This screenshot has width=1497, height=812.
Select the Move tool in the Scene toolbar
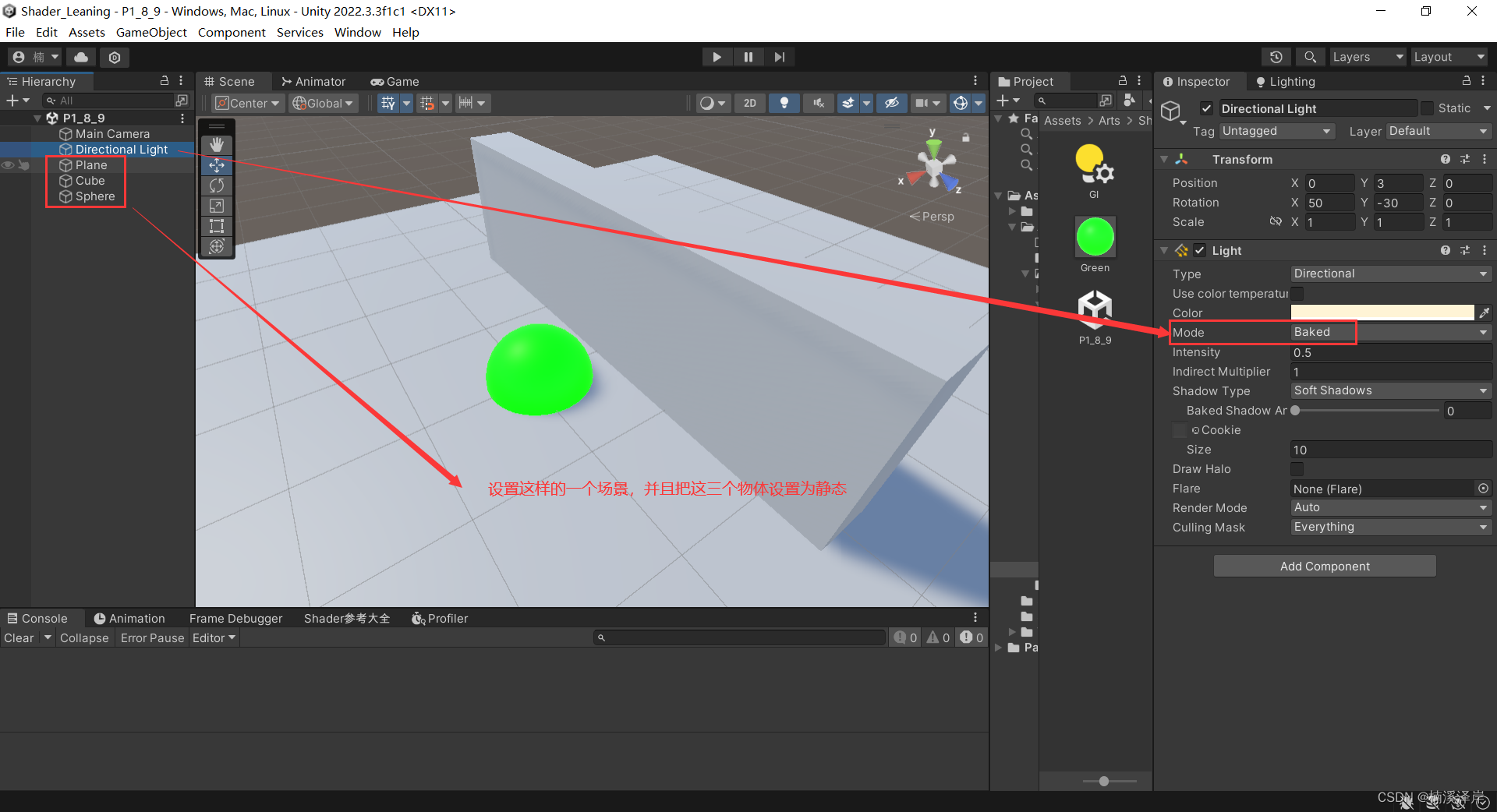pyautogui.click(x=216, y=164)
